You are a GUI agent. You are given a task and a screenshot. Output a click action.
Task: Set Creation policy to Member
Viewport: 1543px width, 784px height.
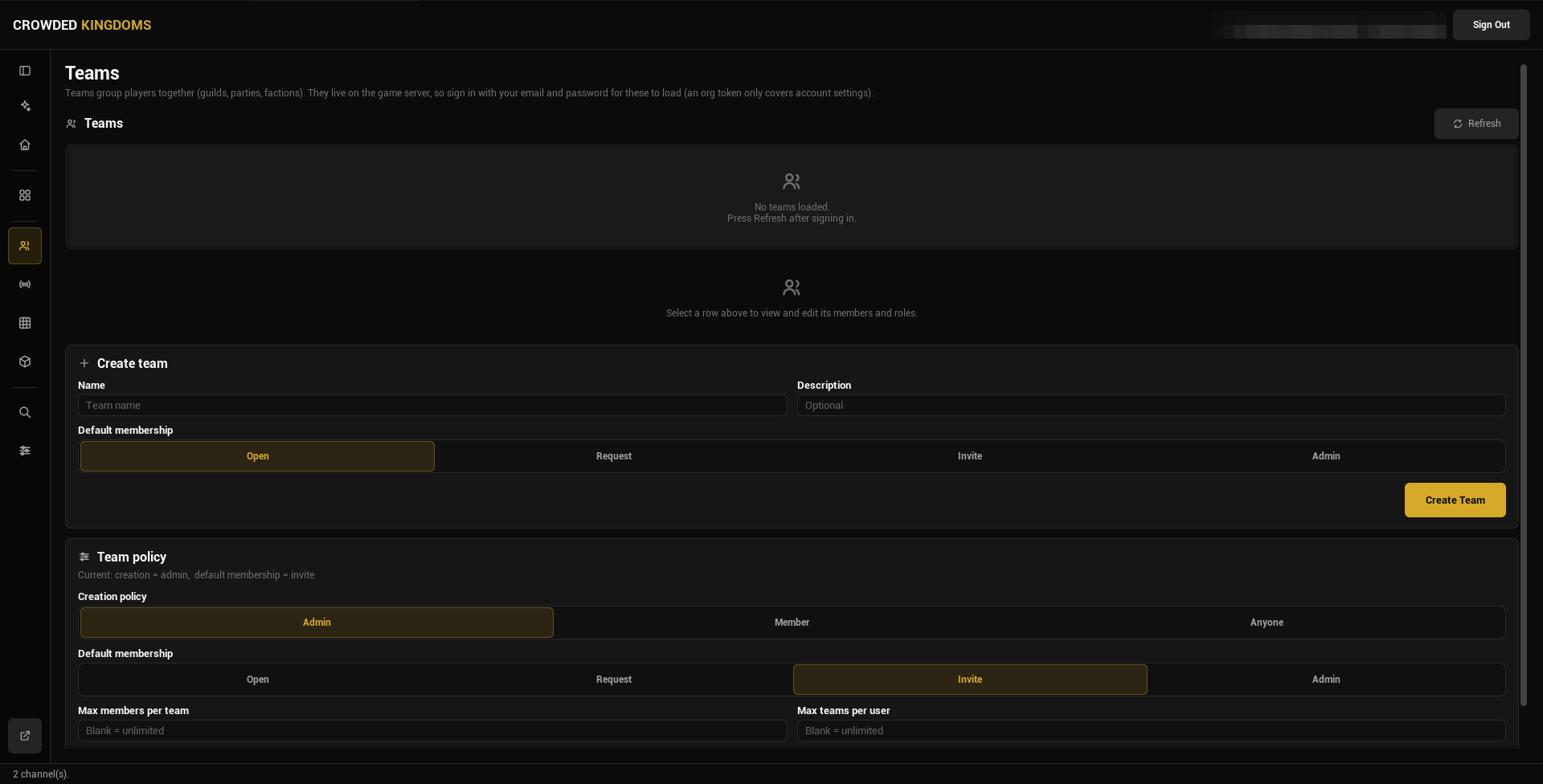792,623
